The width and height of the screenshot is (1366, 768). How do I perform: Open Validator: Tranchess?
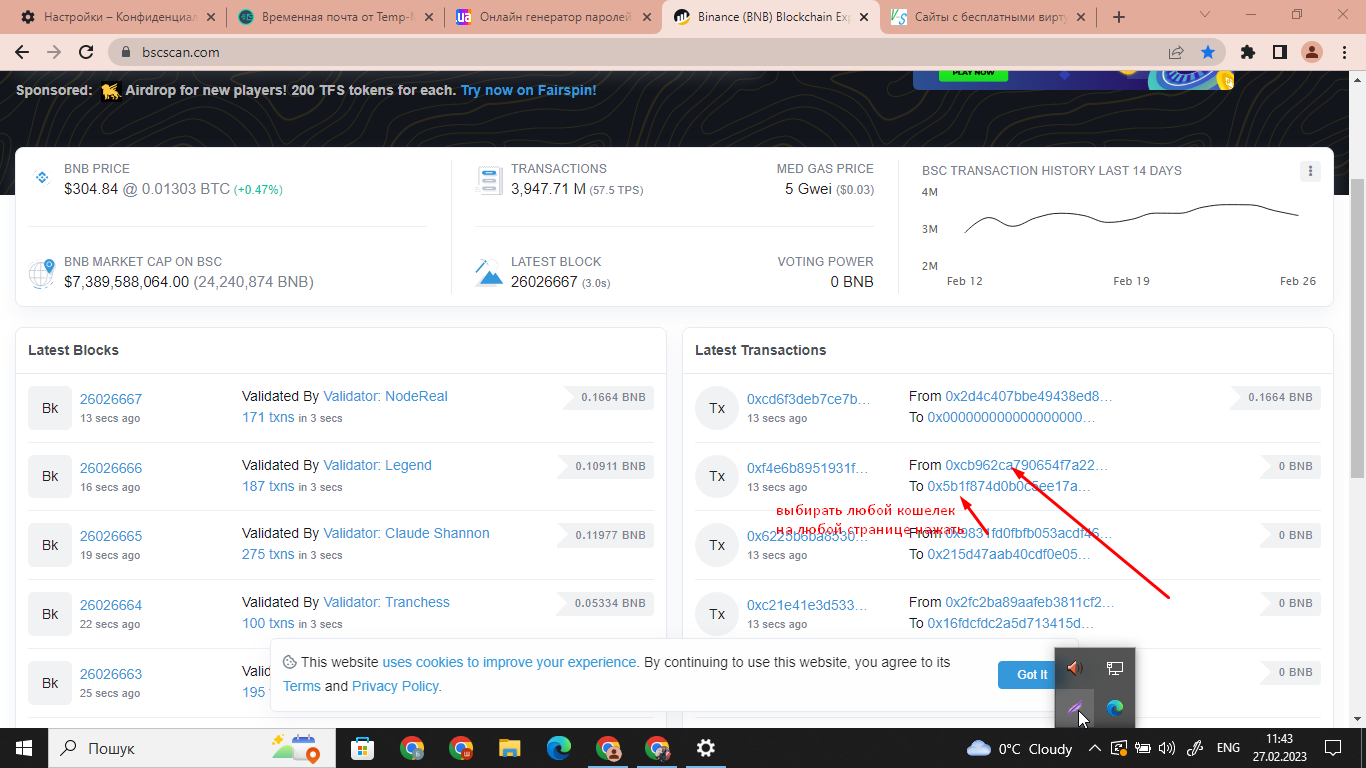coord(386,602)
